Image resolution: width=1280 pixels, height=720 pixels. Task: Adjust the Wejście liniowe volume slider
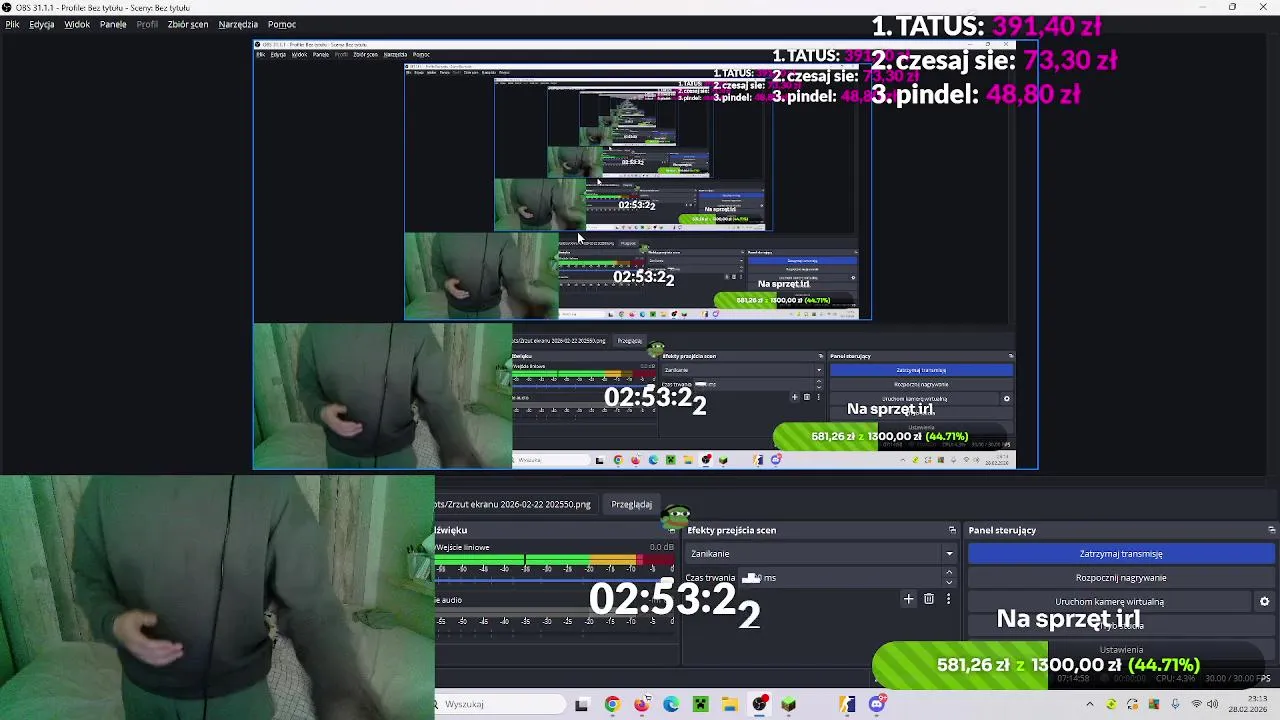coord(555,581)
